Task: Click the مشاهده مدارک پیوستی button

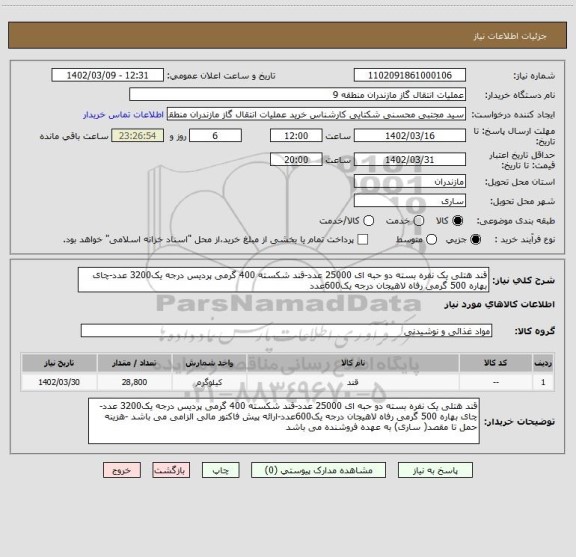Action: (x=318, y=470)
